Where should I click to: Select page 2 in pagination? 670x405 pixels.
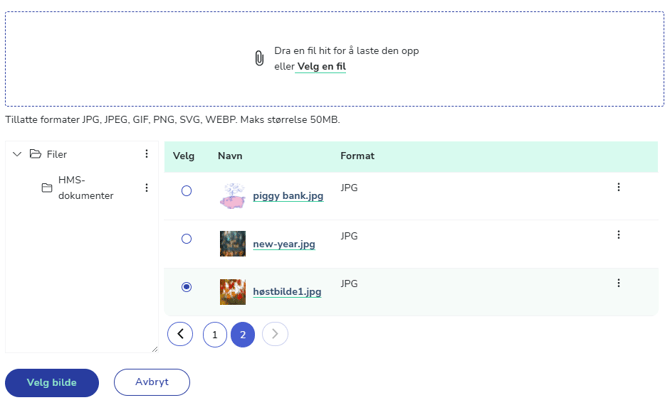click(243, 335)
